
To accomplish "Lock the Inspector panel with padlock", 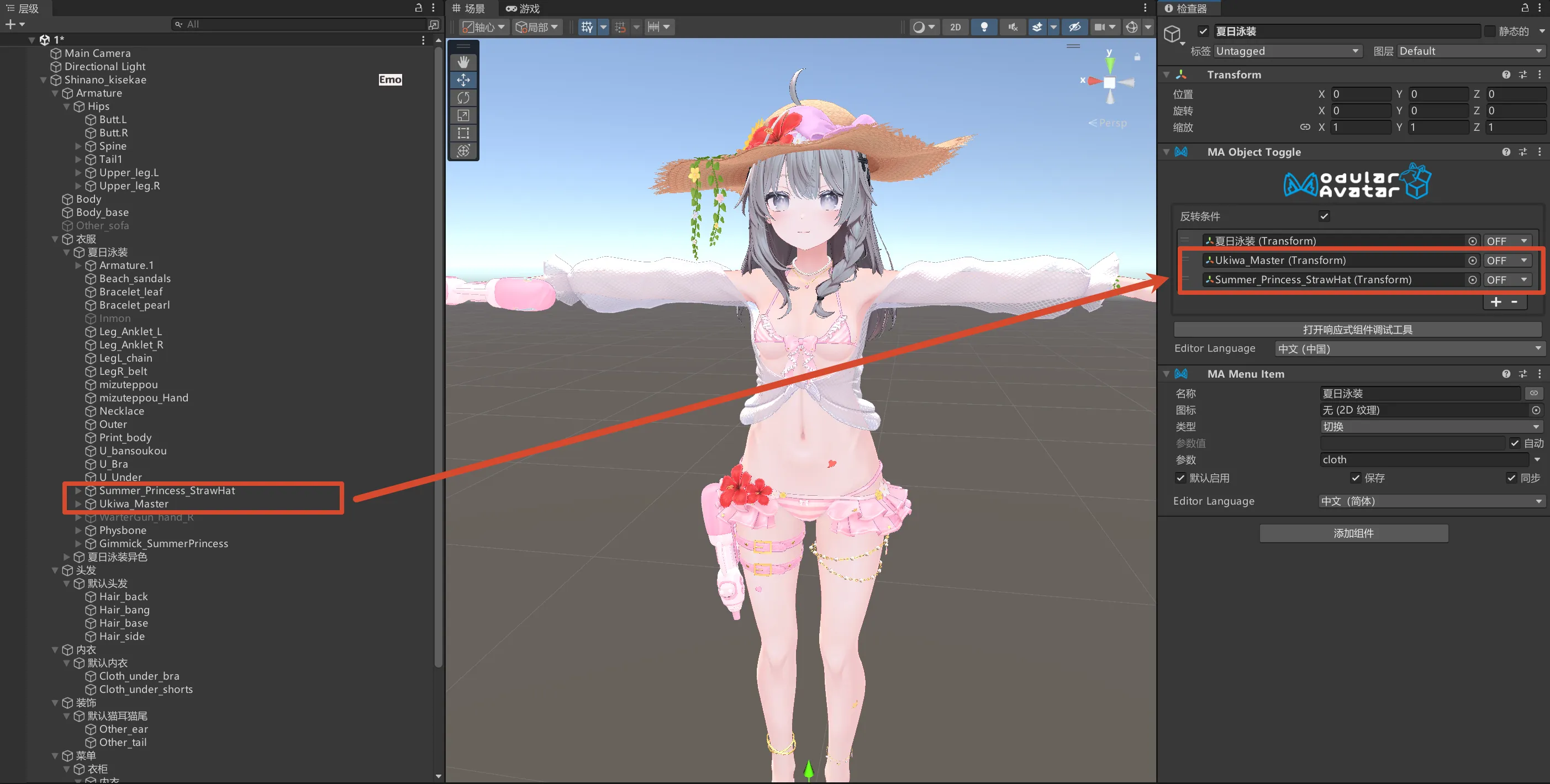I will click(1525, 8).
